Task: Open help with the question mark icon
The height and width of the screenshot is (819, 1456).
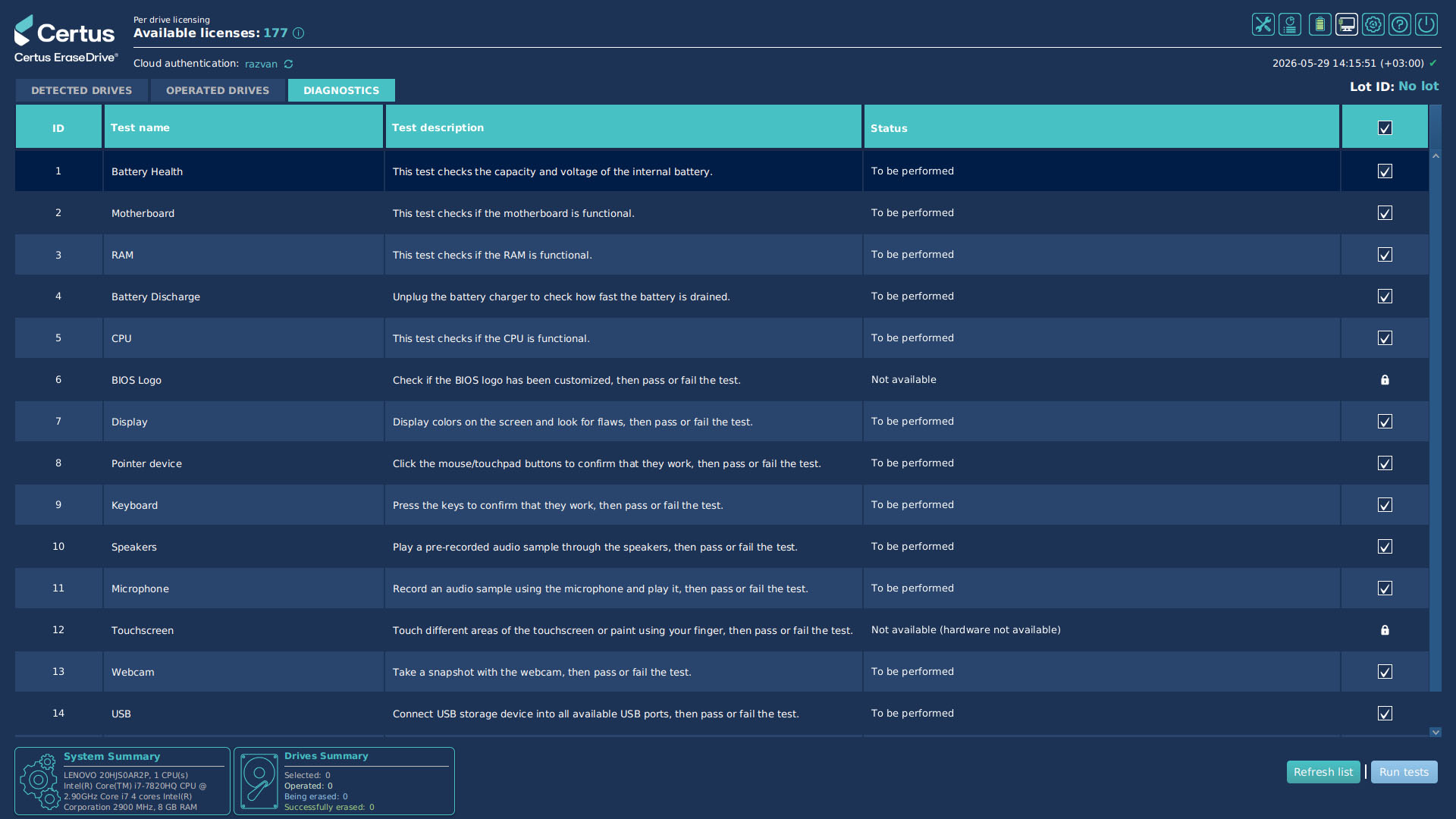Action: (x=1400, y=24)
